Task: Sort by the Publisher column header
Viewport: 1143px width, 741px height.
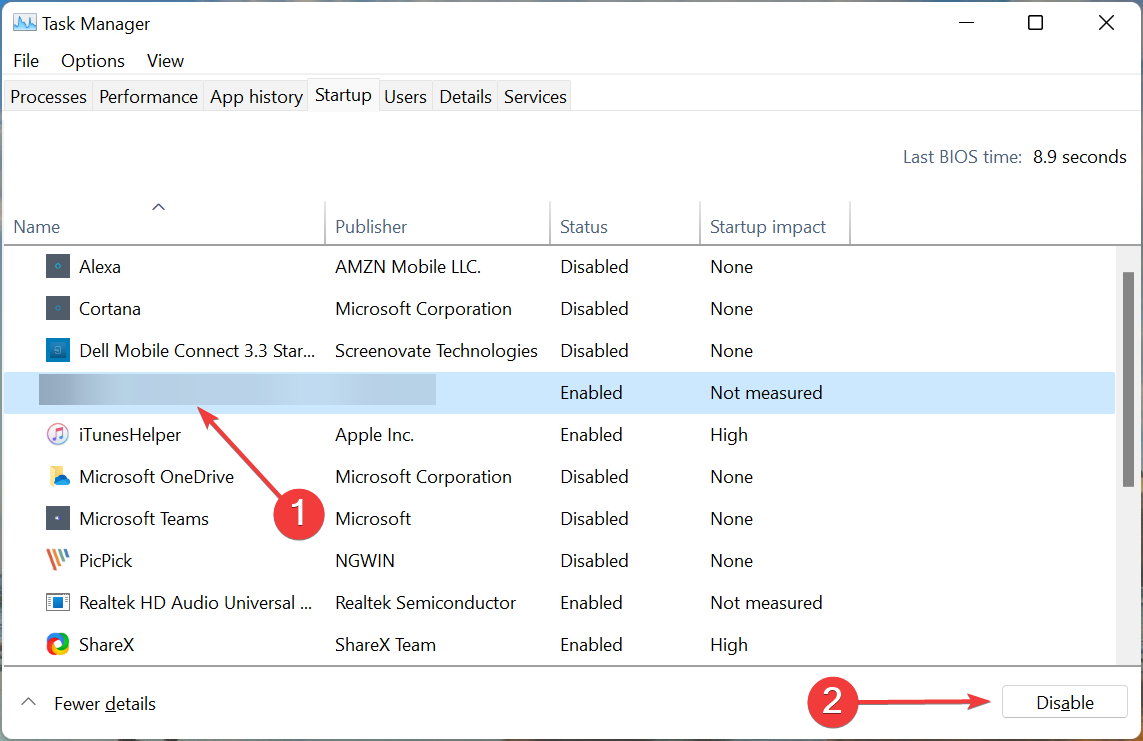Action: 437,223
